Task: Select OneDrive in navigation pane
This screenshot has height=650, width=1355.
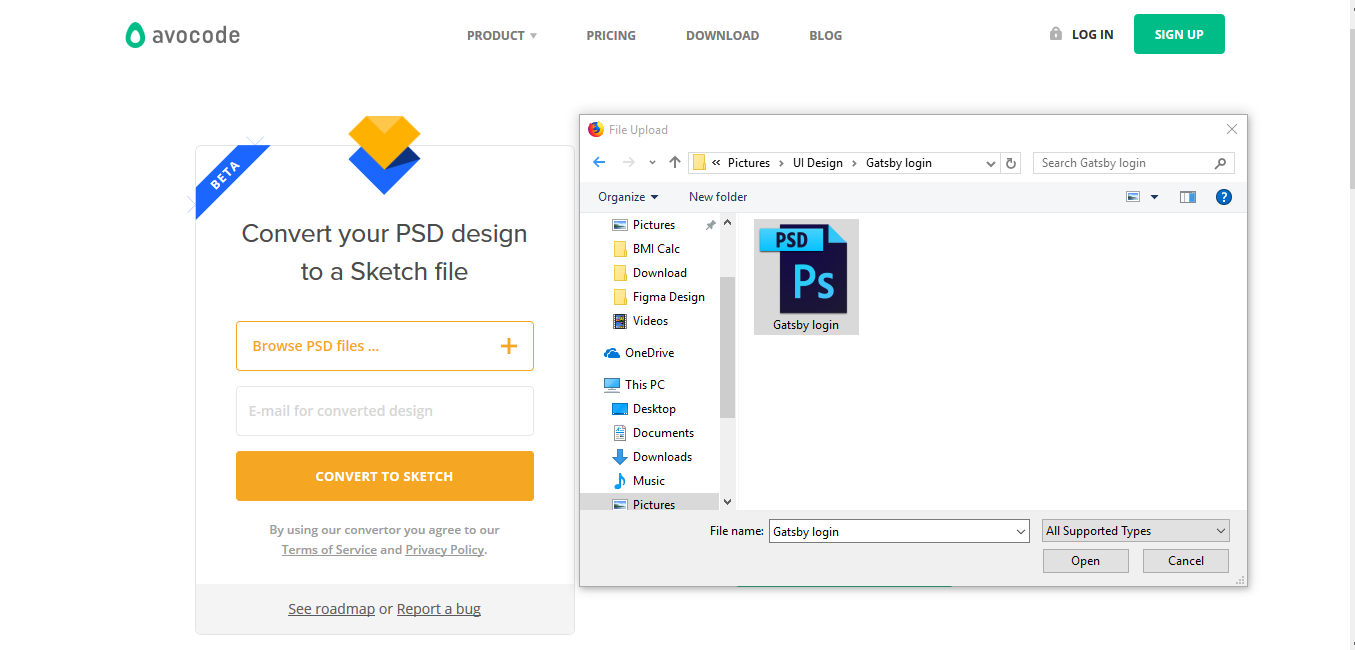Action: pyautogui.click(x=649, y=353)
